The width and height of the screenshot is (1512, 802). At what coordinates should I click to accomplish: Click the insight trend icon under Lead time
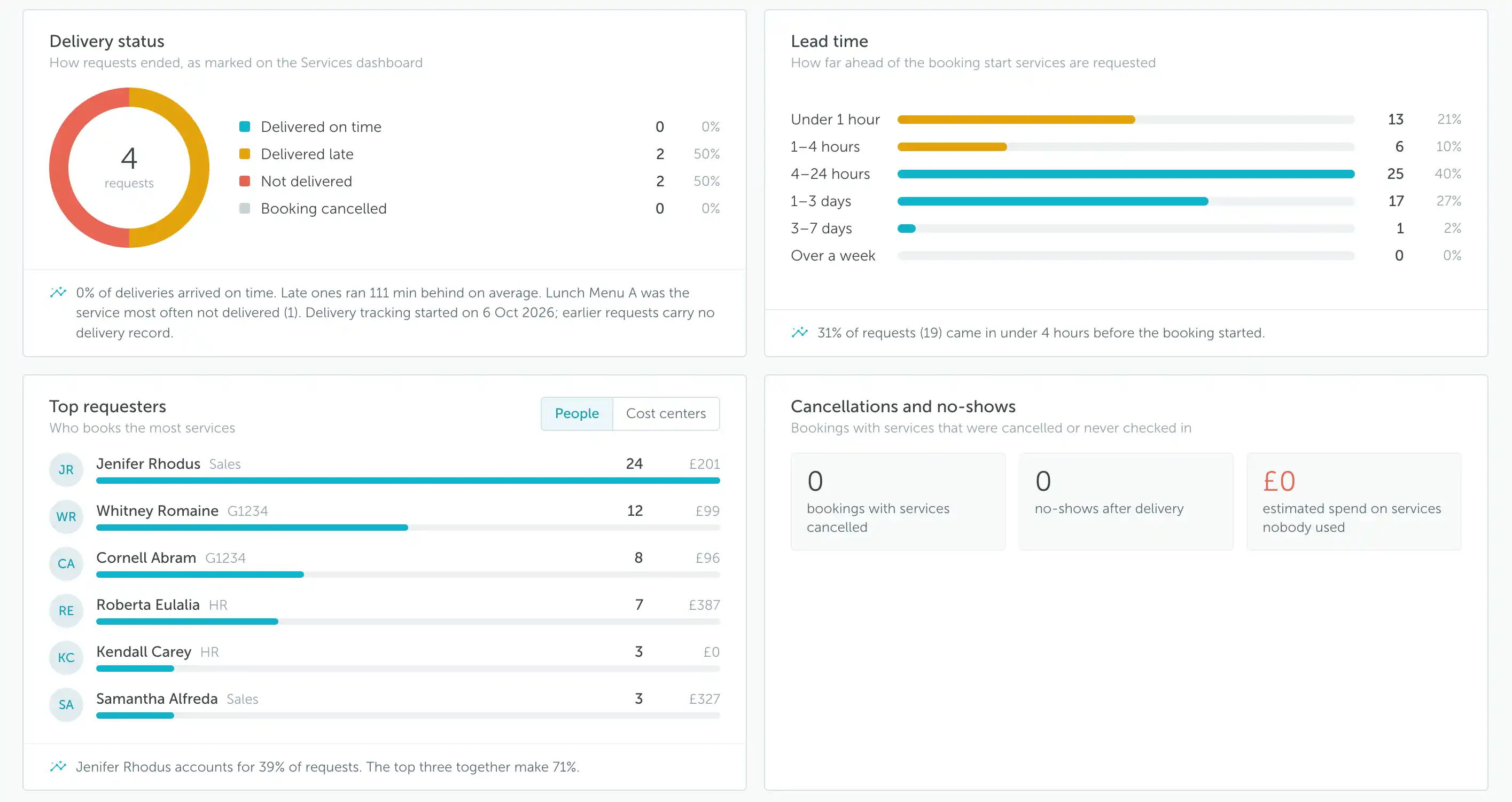point(799,332)
